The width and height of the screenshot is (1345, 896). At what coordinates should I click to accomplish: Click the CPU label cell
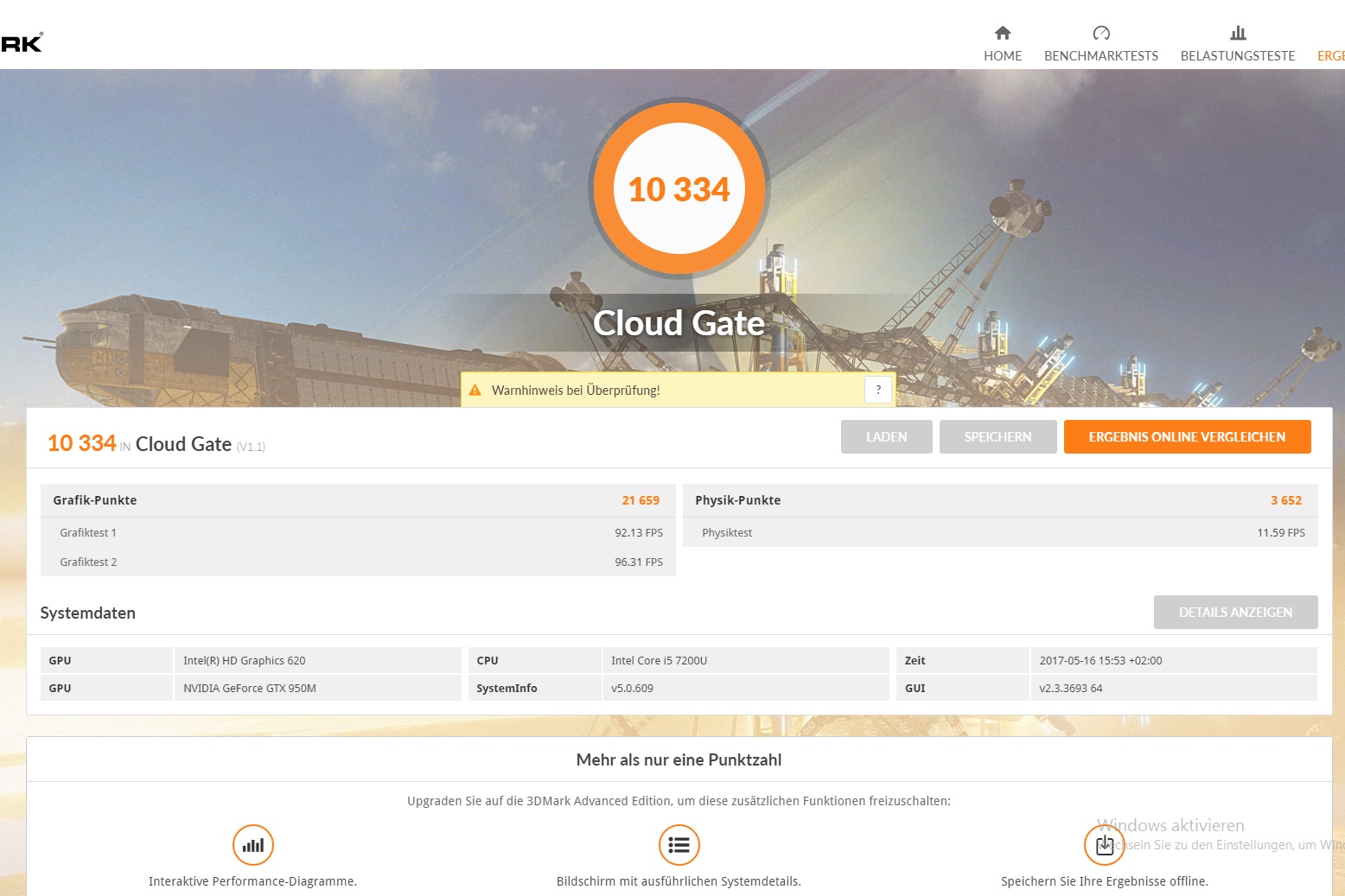534,660
